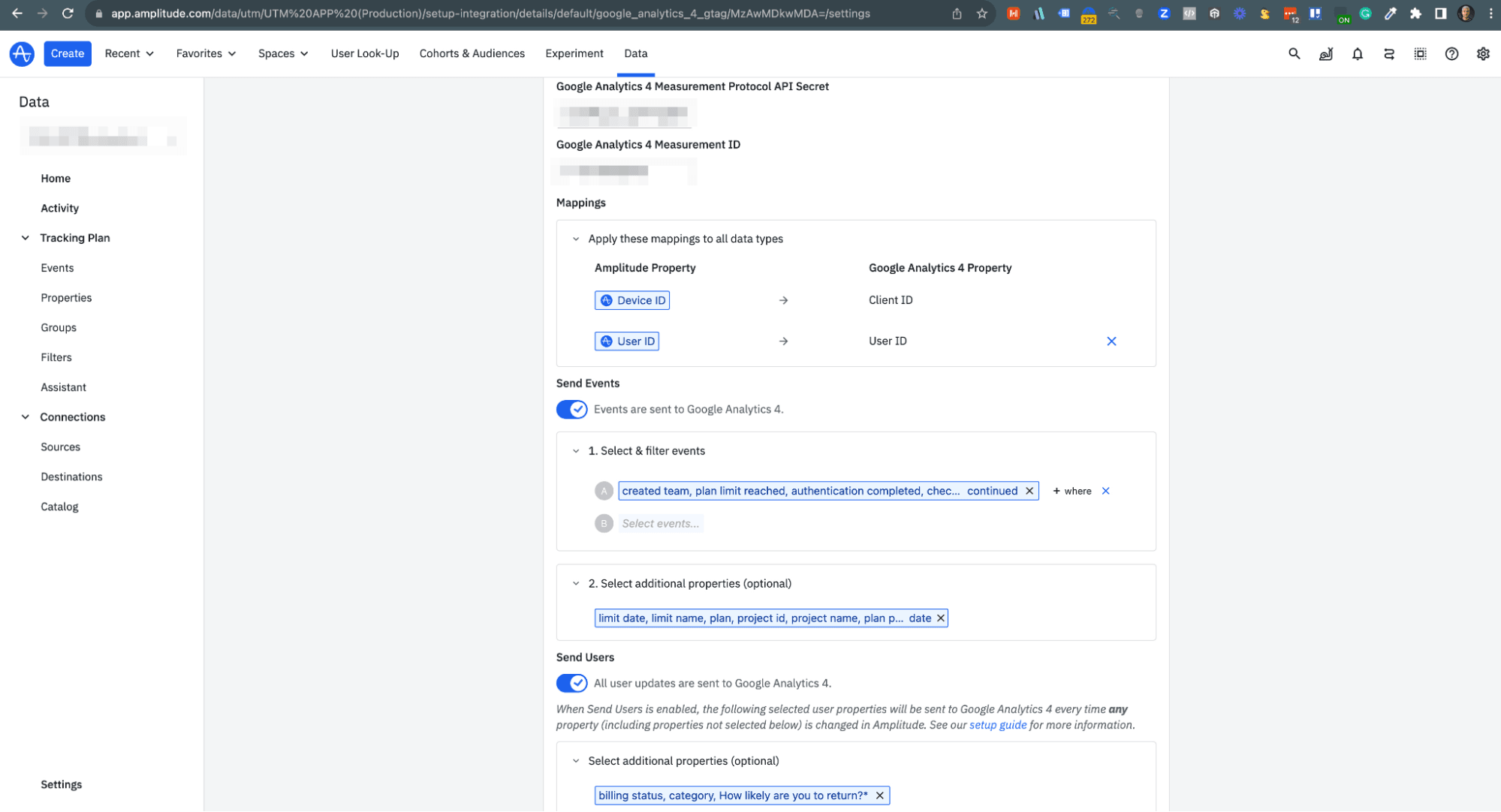Turn off the Send Users toggle
1501x812 pixels.
coord(571,683)
